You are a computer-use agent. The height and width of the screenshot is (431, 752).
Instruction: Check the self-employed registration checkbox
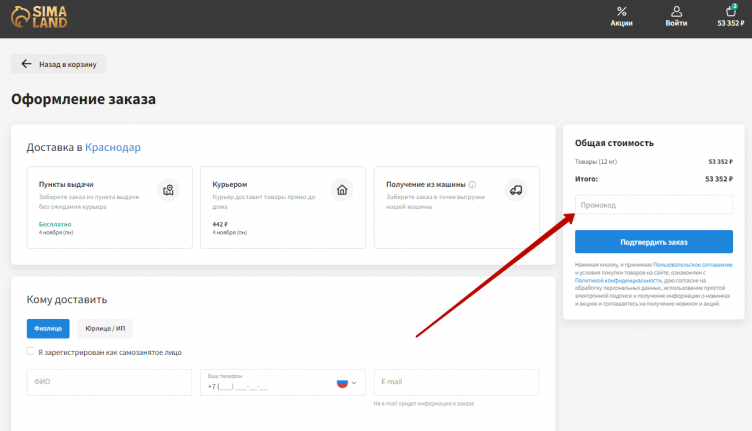[31, 352]
